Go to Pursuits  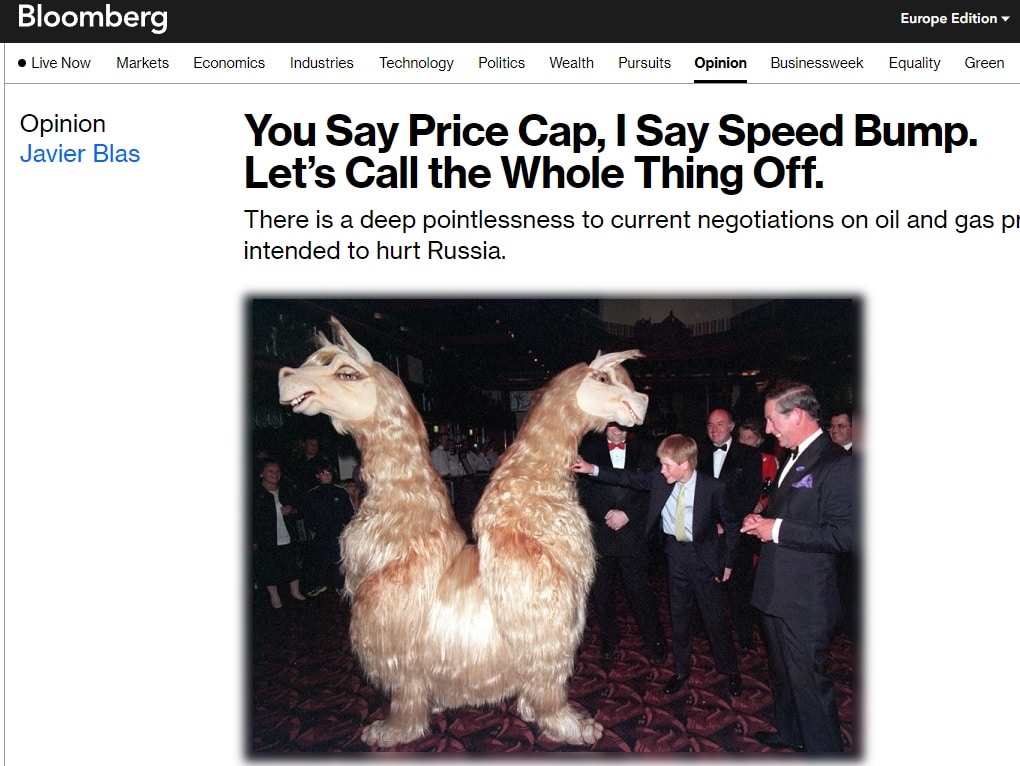pyautogui.click(x=644, y=63)
